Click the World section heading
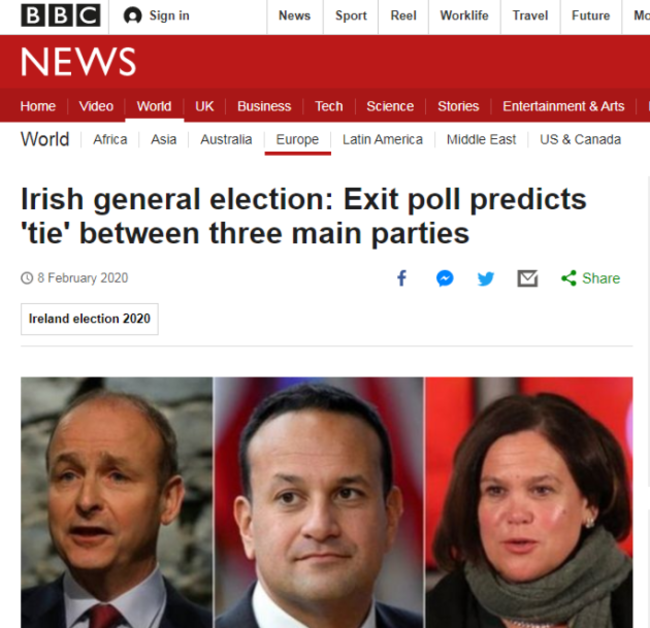The image size is (650, 628). [45, 139]
